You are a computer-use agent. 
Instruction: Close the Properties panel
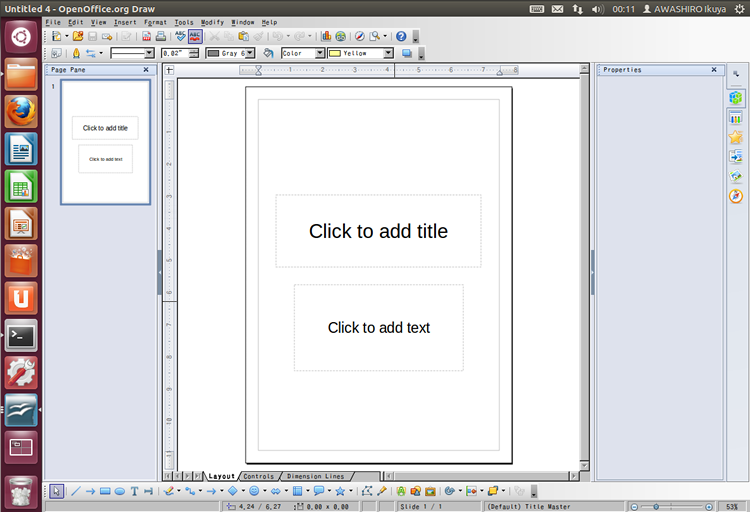714,70
